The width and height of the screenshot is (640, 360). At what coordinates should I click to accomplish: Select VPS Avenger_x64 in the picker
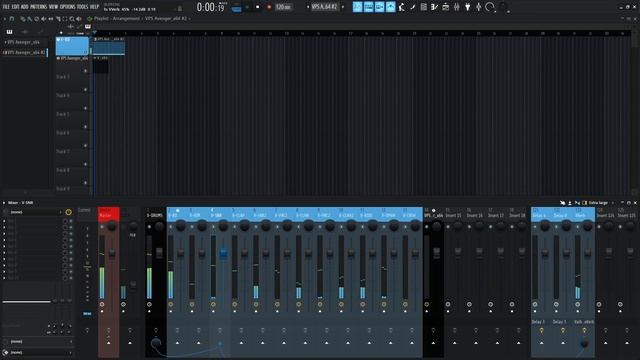point(23,42)
